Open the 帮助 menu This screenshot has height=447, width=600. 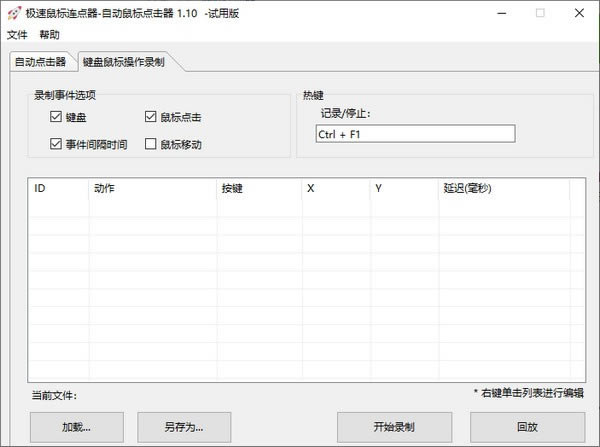[50, 34]
